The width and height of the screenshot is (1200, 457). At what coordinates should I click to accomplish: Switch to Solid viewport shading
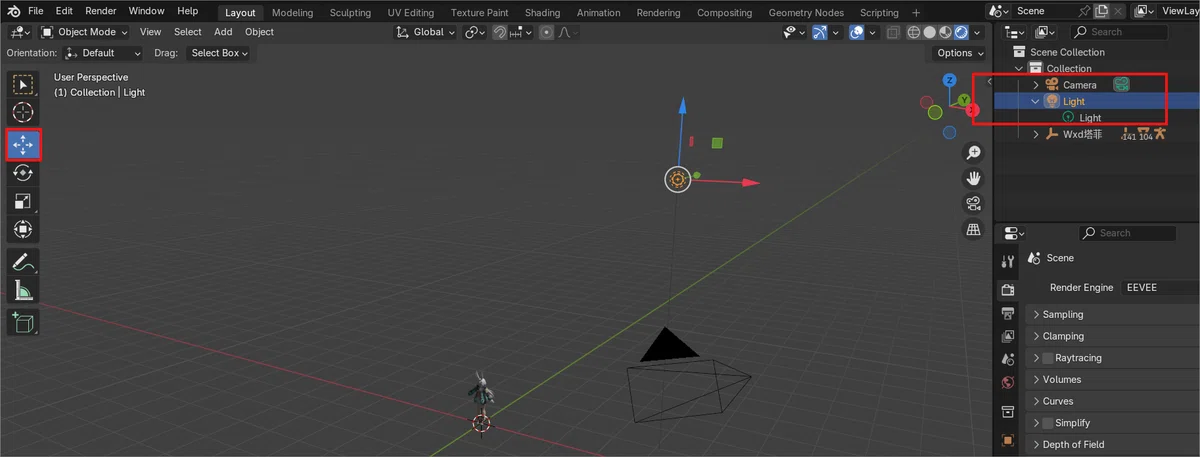(x=930, y=32)
